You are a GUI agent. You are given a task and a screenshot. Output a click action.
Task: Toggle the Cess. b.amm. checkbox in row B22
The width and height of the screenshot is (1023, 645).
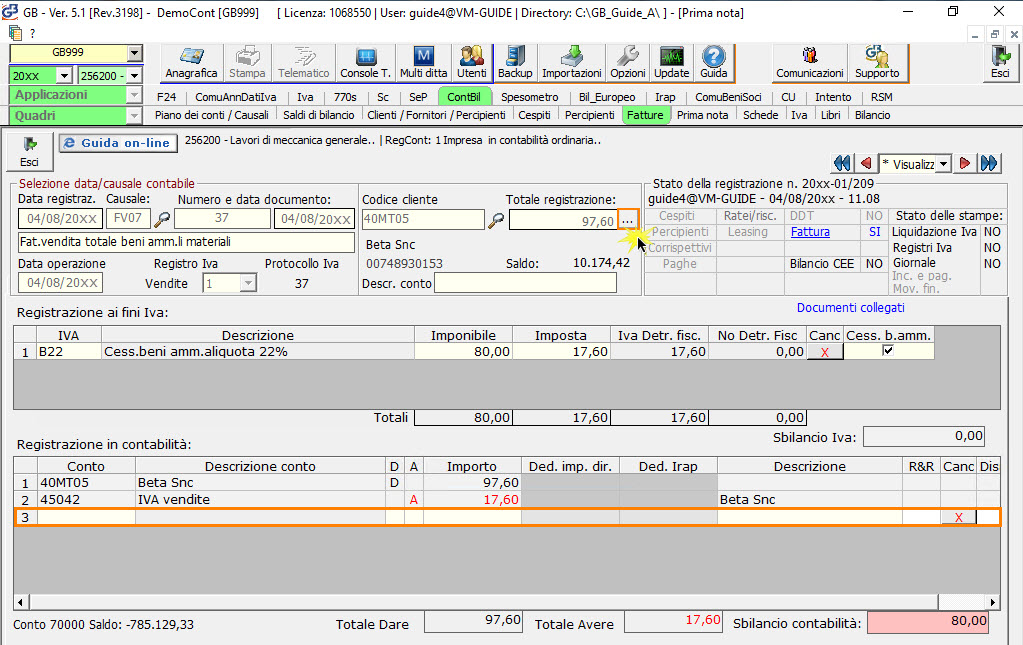[x=887, y=351]
